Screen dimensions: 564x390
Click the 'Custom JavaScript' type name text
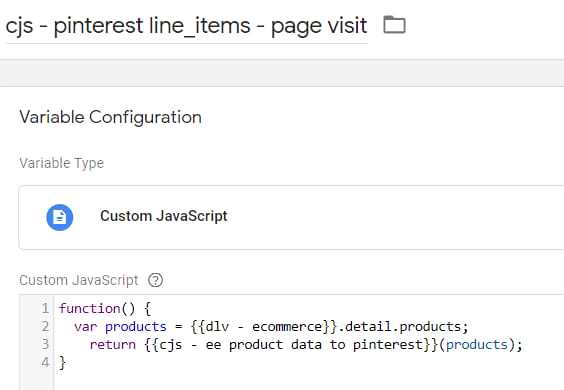pyautogui.click(x=164, y=216)
